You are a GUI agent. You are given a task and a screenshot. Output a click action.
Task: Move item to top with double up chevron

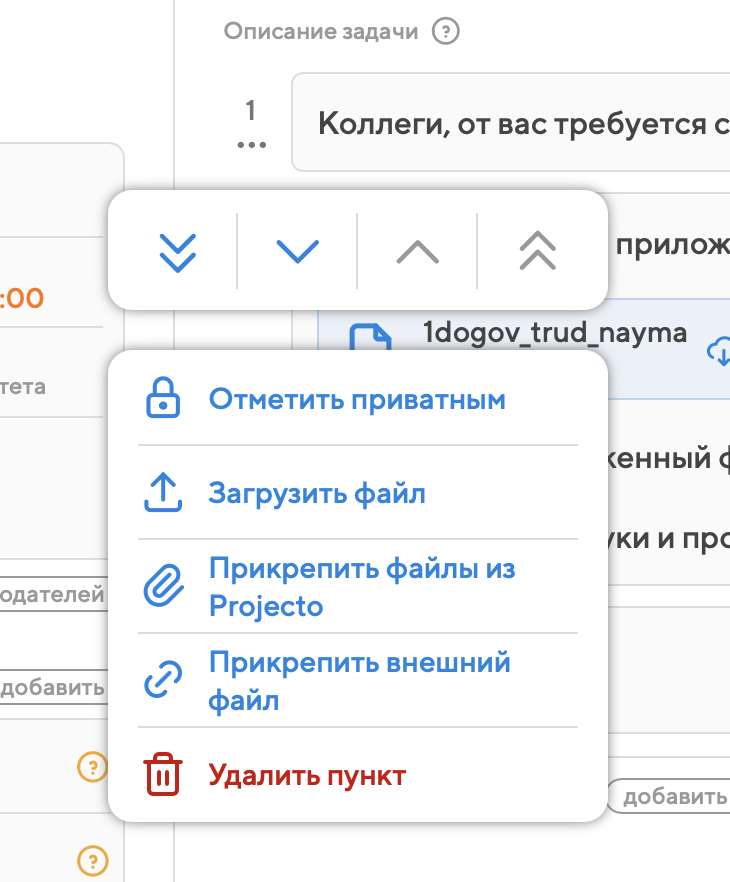point(538,250)
